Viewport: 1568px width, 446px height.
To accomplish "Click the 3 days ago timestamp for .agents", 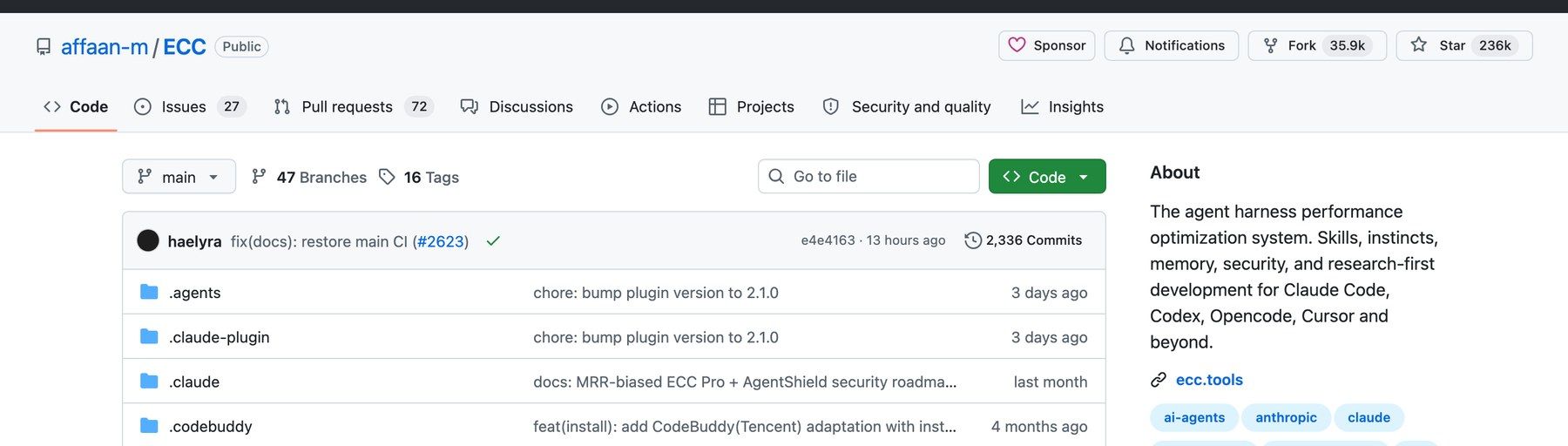I will point(1049,293).
